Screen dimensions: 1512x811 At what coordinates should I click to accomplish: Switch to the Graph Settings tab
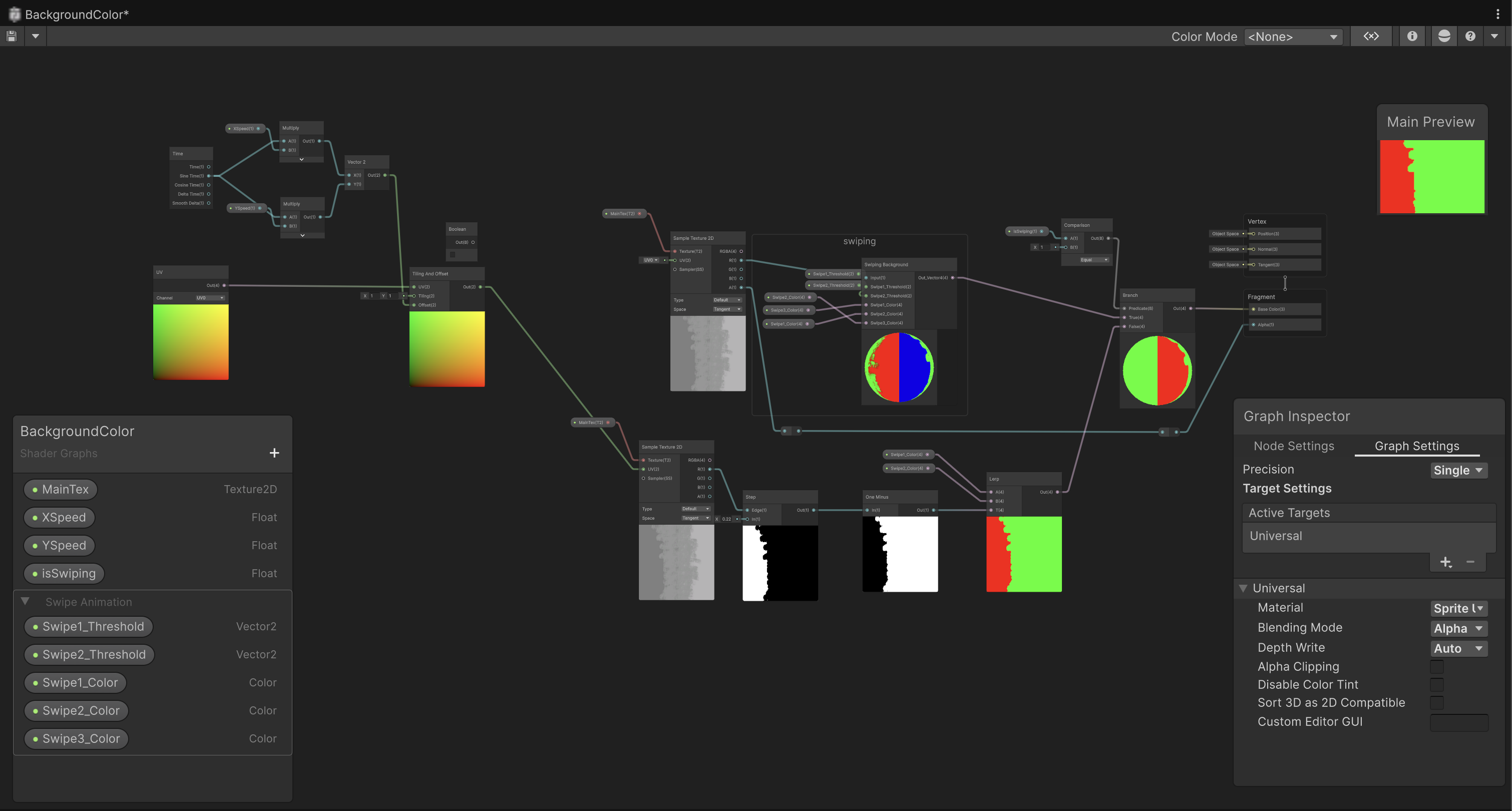point(1416,446)
